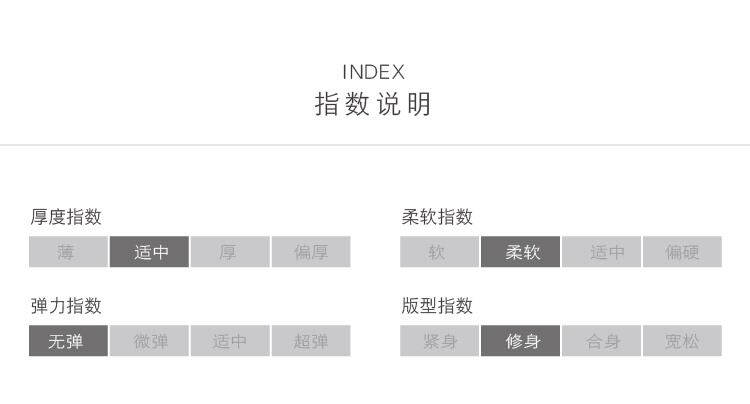Pick 超弹 elasticity option
This screenshot has height=404, width=750.
point(311,341)
